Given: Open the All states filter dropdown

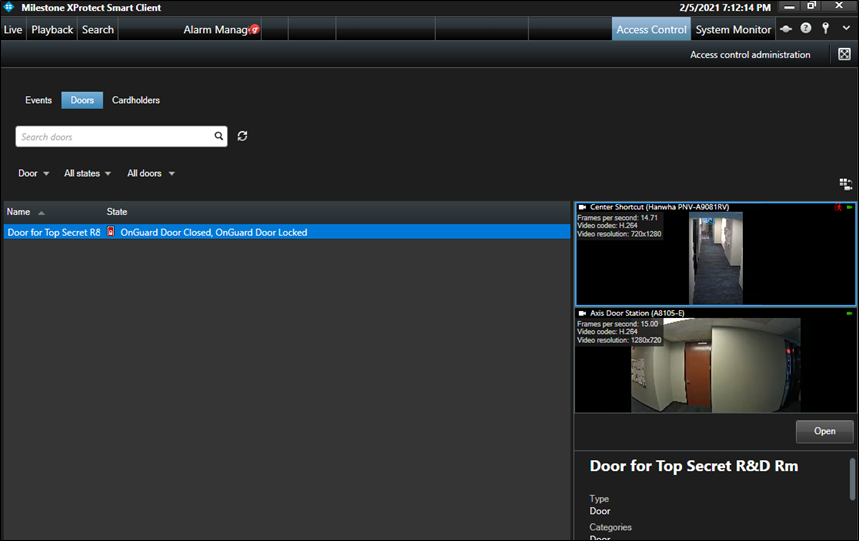Looking at the screenshot, I should [87, 173].
